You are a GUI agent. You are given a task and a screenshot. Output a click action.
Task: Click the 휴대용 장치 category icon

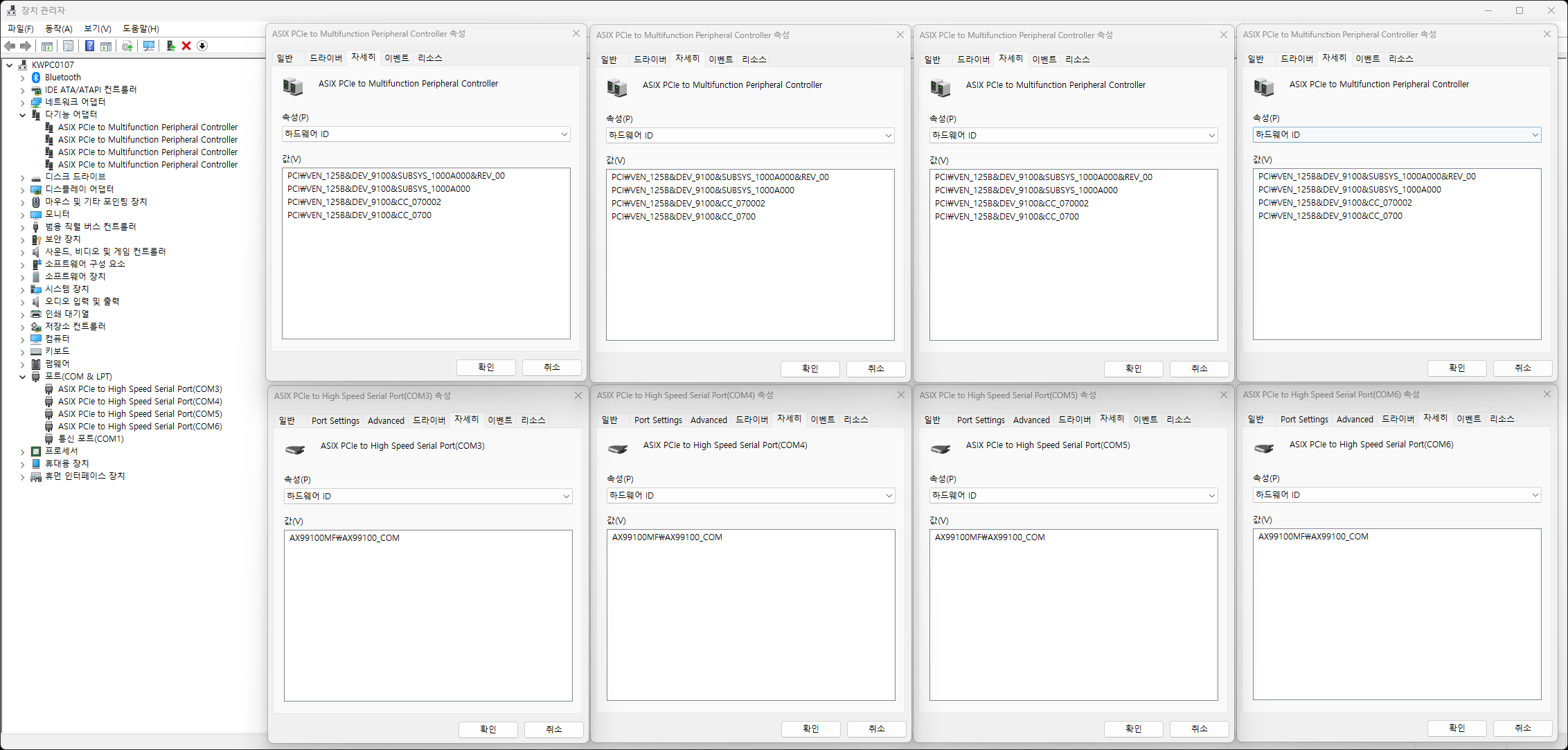click(x=36, y=464)
